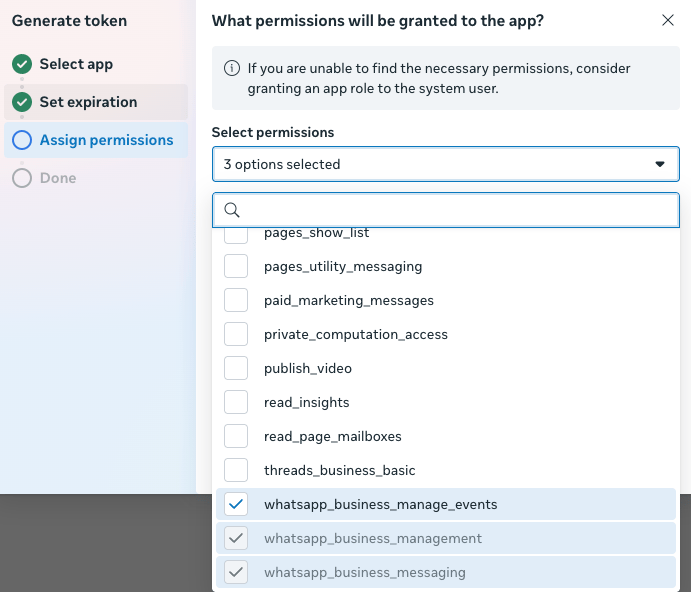Screen dimensions: 691x592
Task: Tick the read_insights checkbox
Action: [x=236, y=402]
